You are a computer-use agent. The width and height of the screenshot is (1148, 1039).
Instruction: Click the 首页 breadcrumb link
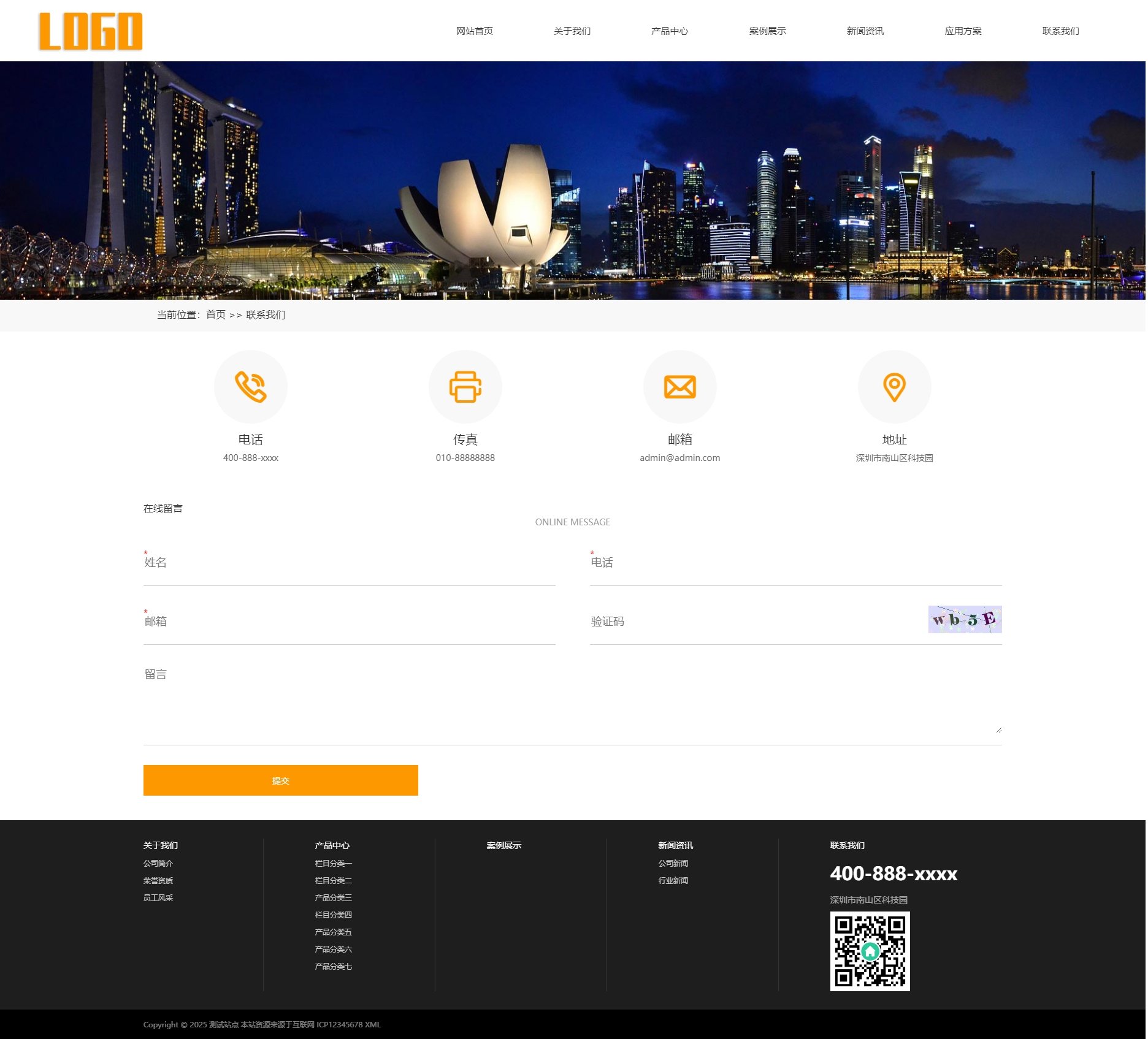click(215, 315)
